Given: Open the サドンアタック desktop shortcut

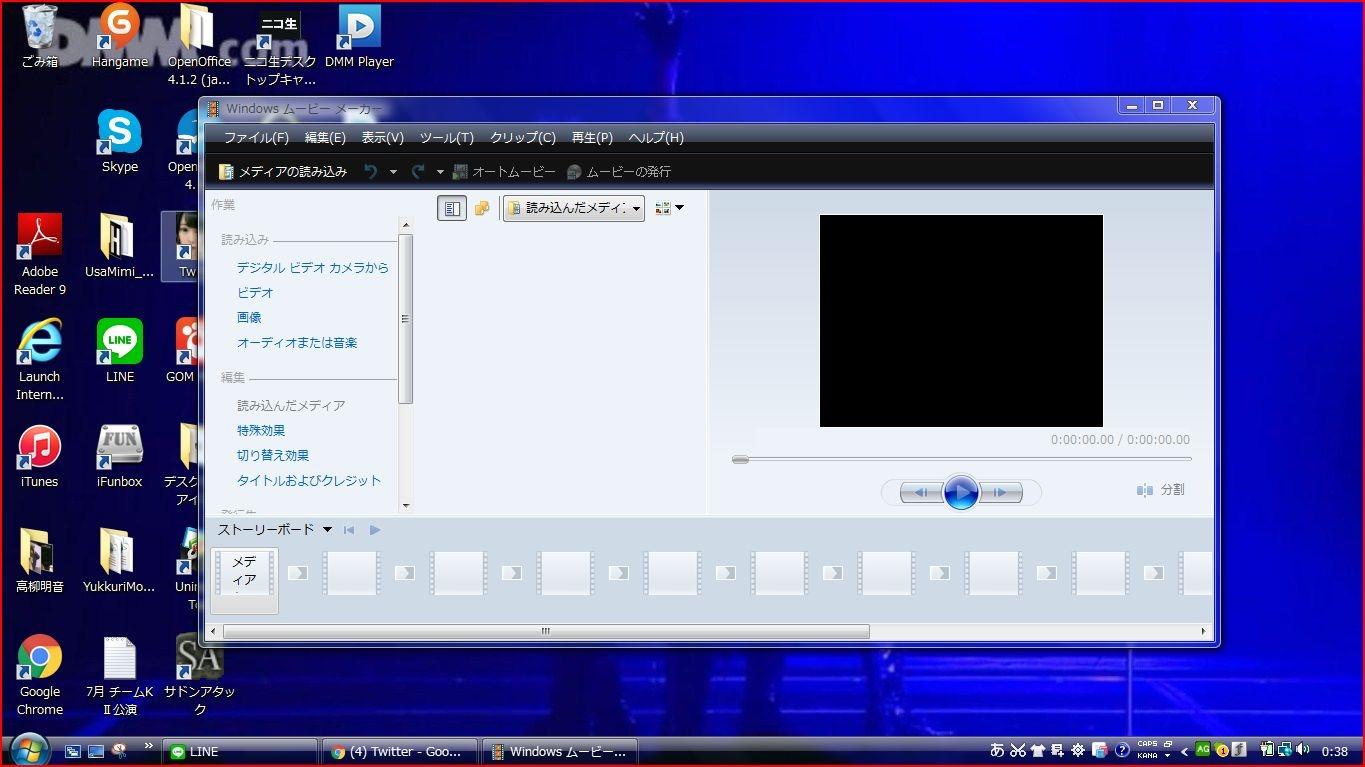Looking at the screenshot, I should [x=200, y=675].
